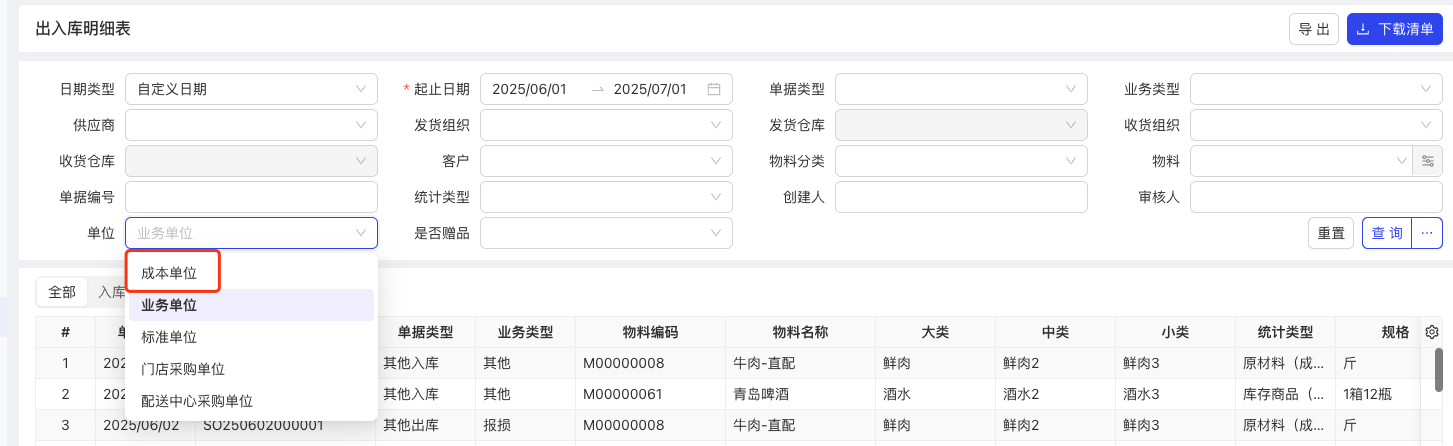The width and height of the screenshot is (1453, 446).
Task: Click the 中类 column header
Action: click(1055, 333)
